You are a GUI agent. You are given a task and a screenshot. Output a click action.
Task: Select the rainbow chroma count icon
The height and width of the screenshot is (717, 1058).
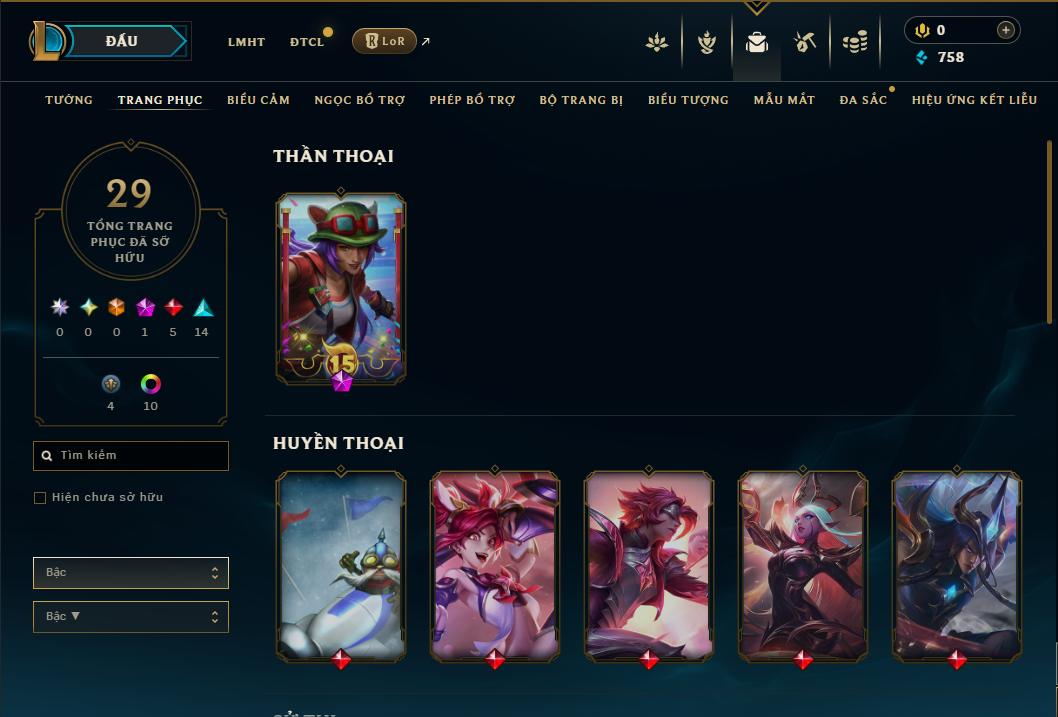pos(150,384)
